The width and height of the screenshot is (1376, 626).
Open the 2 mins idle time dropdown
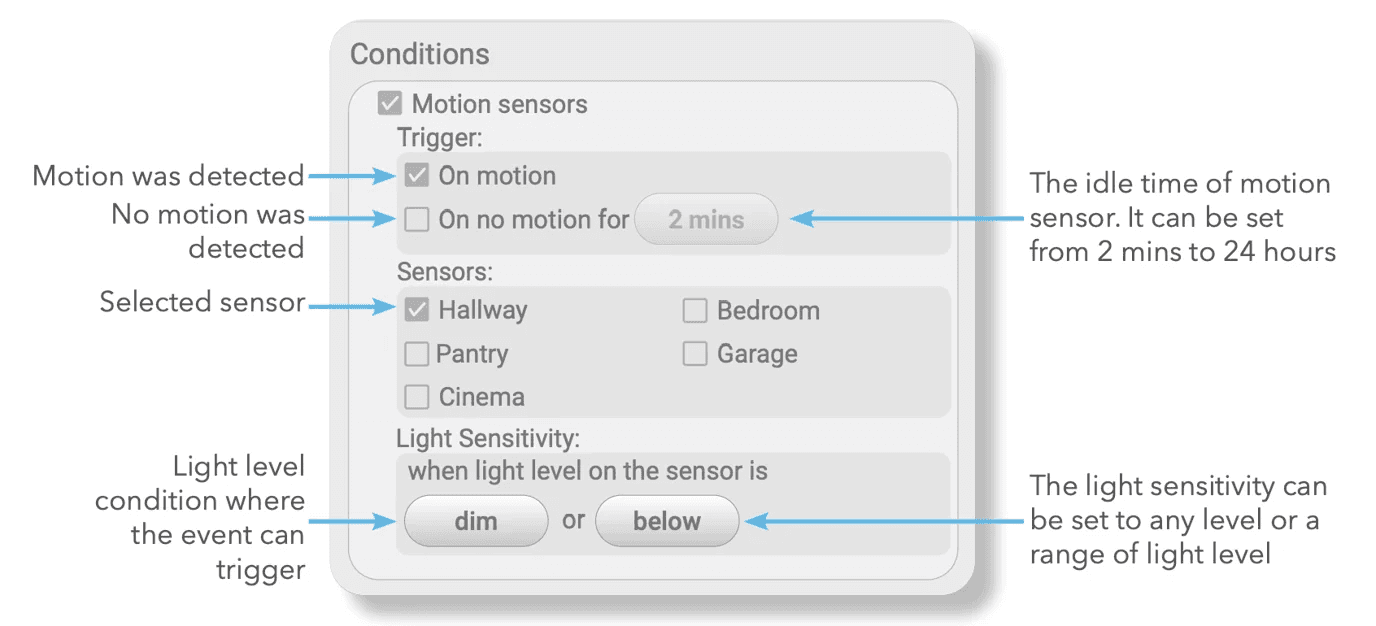706,219
